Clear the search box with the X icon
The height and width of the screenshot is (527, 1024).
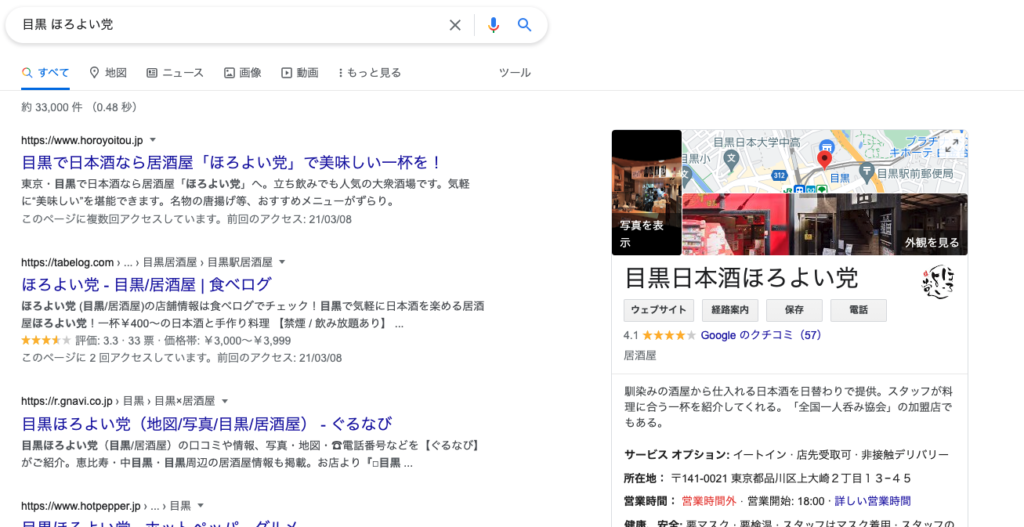(x=455, y=25)
